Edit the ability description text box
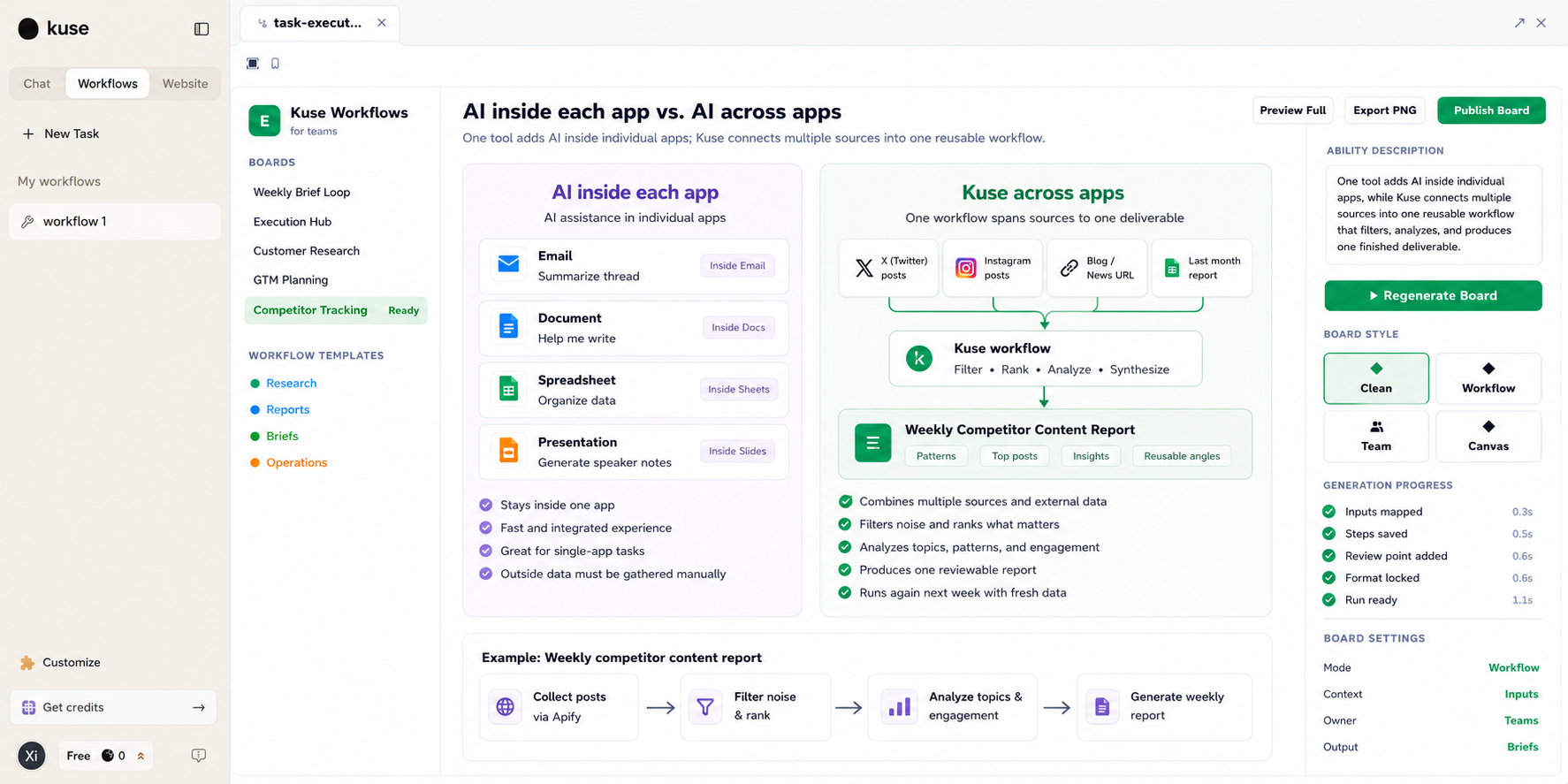1568x784 pixels. [x=1433, y=214]
